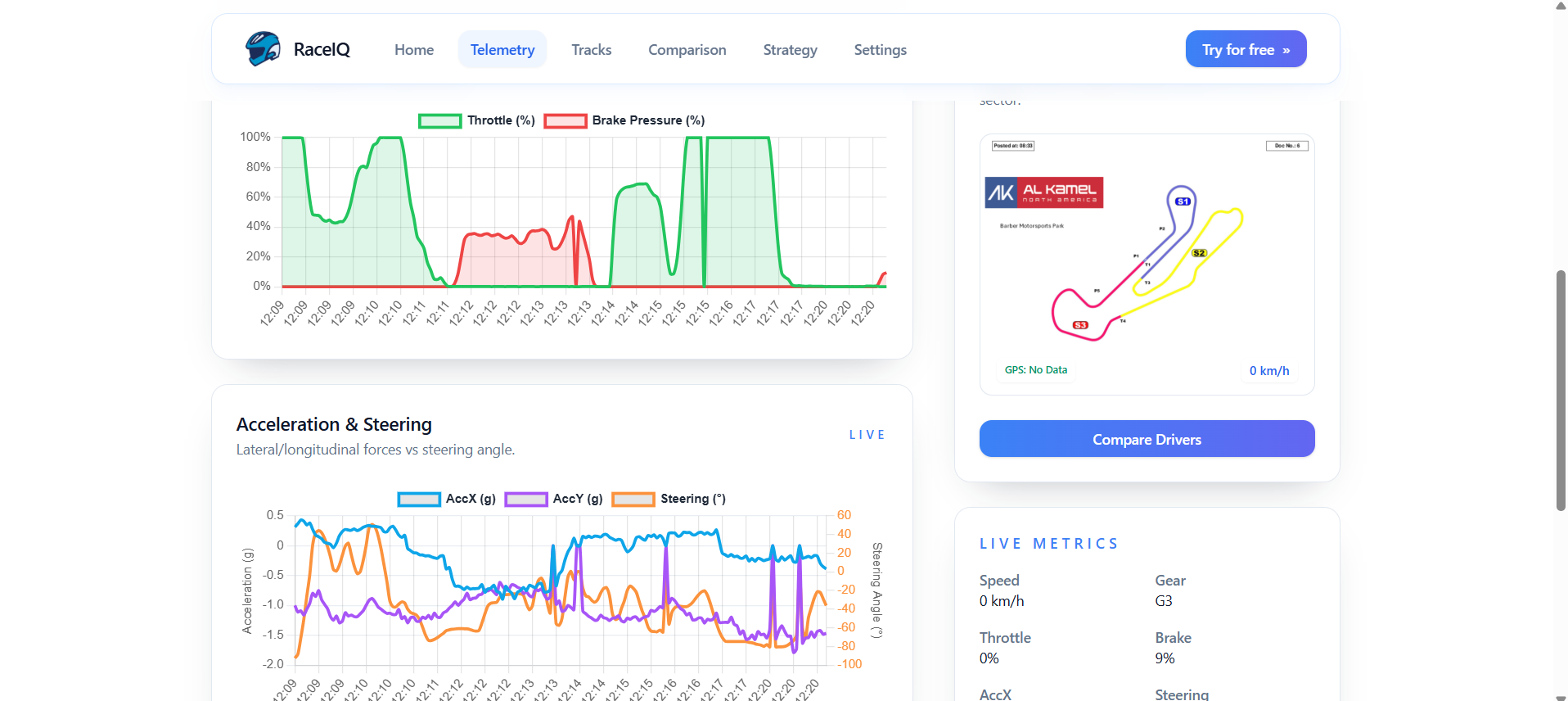Select the S1 sector marker on map
The image size is (1568, 701).
(x=1183, y=201)
